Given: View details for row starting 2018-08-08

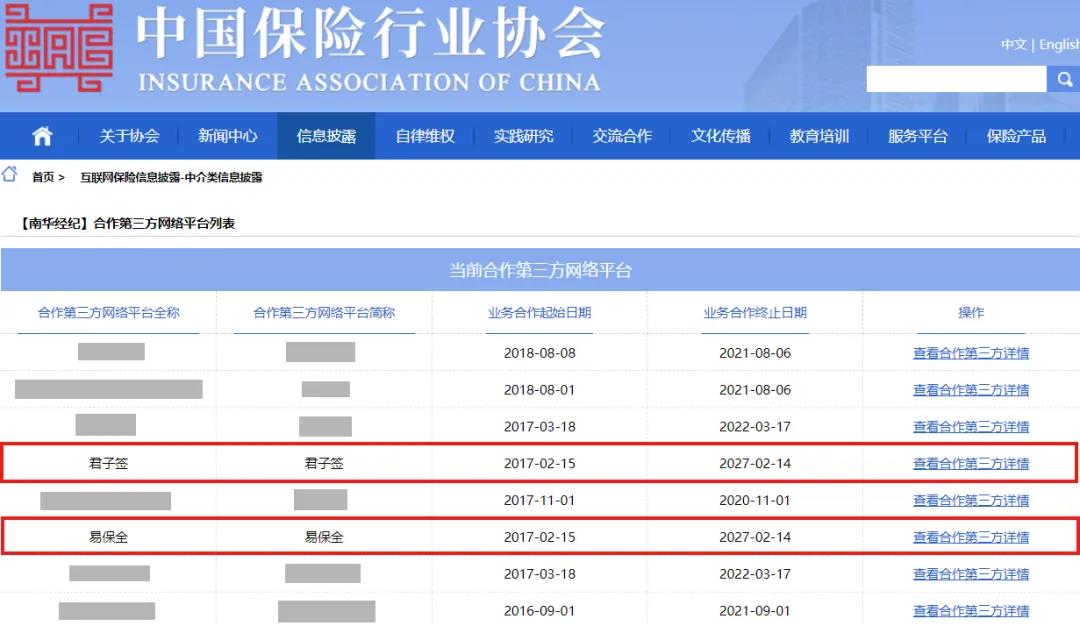Looking at the screenshot, I should (970, 353).
